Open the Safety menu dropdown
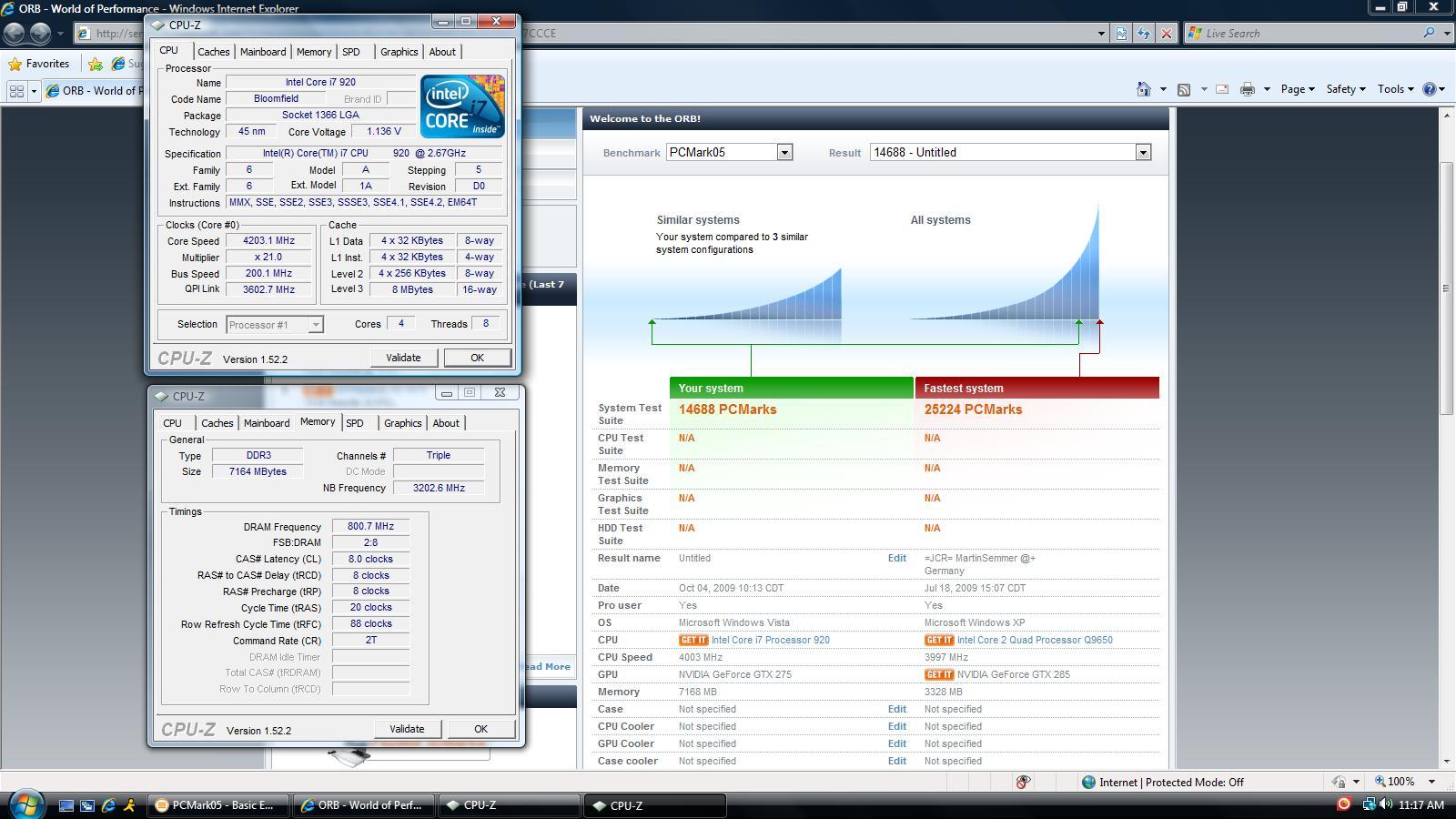 tap(1346, 89)
